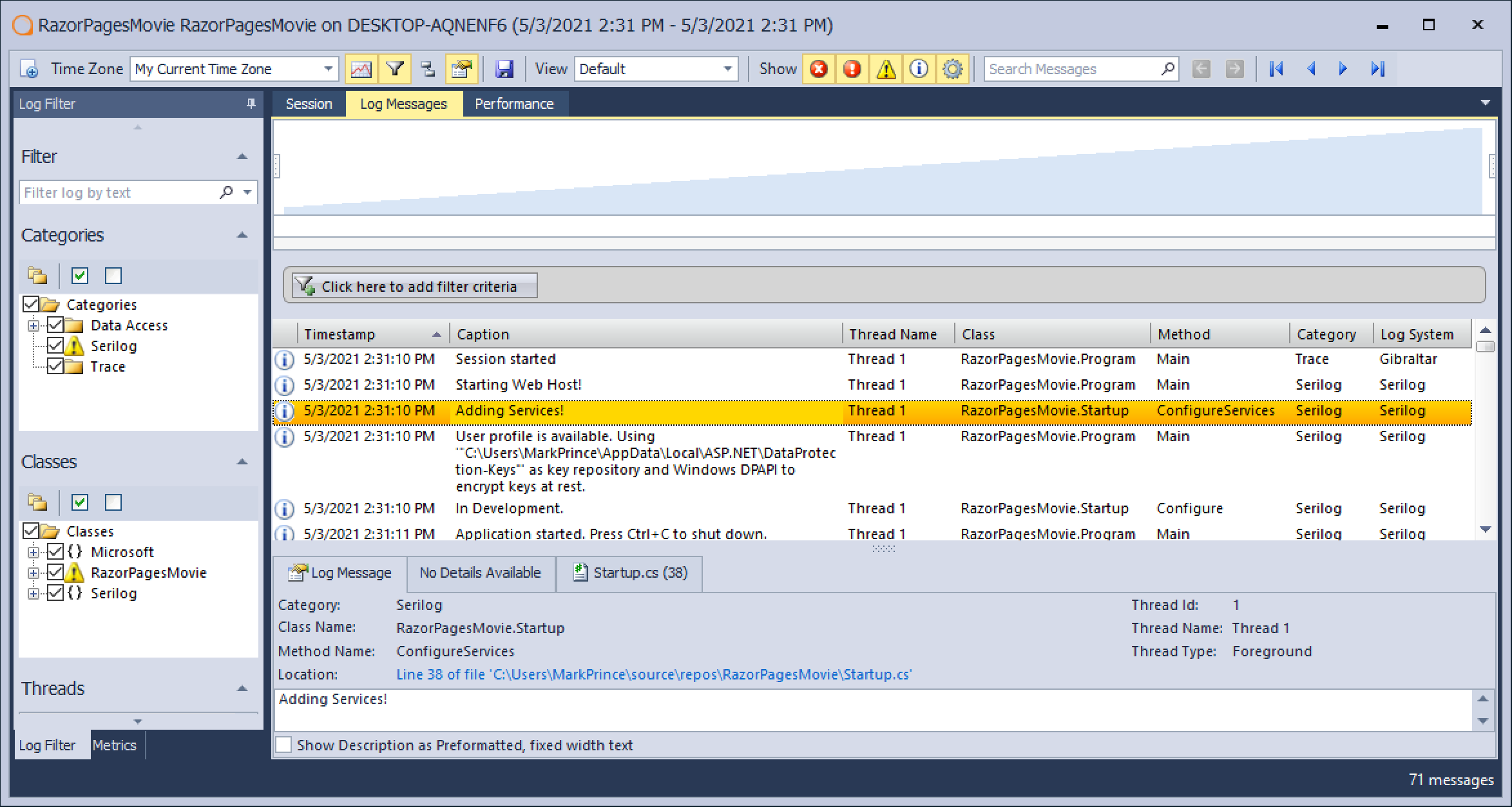
Task: Uncheck the Trace category checkbox
Action: [55, 366]
